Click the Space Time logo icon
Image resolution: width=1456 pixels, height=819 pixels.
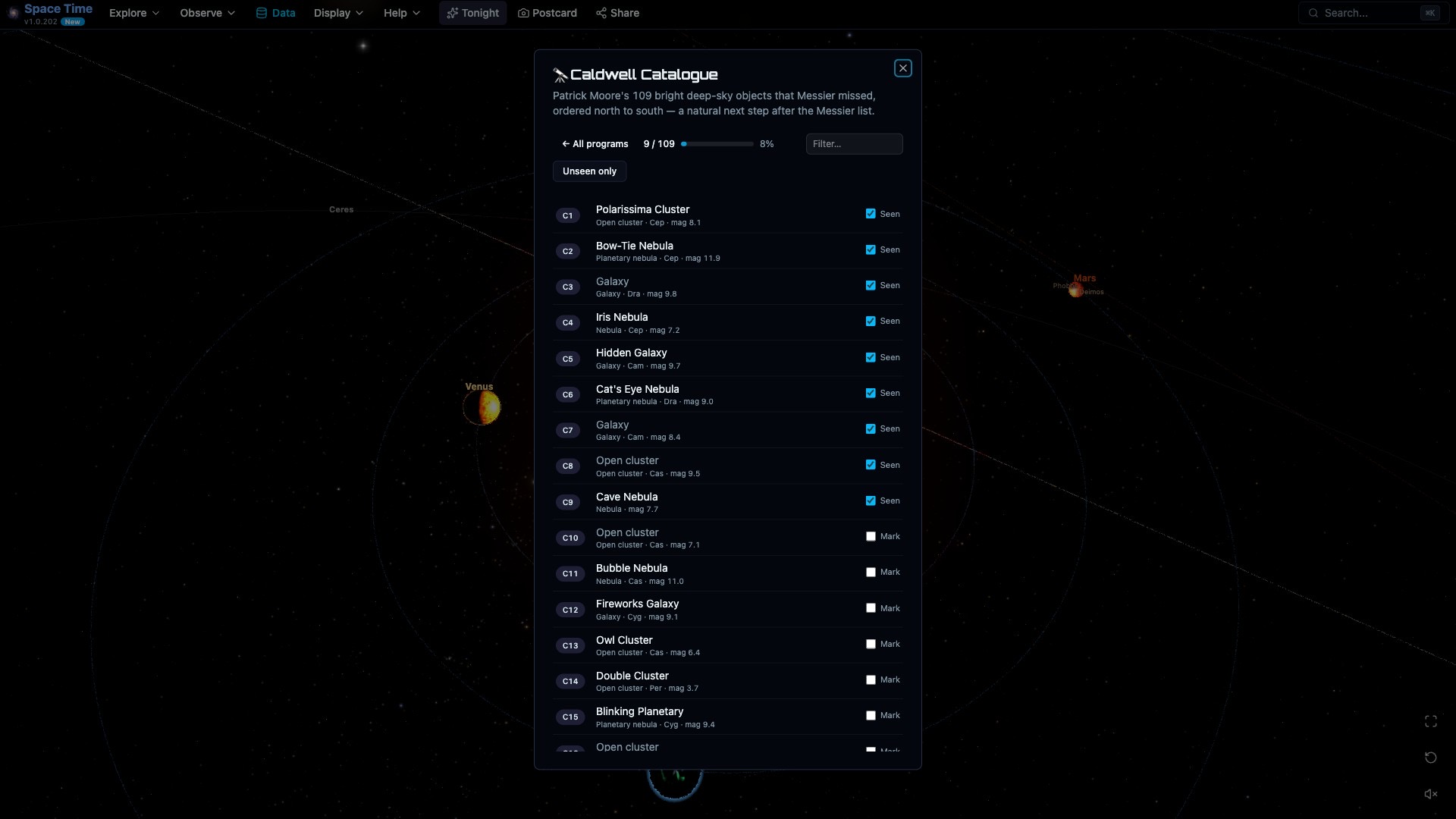[x=13, y=13]
